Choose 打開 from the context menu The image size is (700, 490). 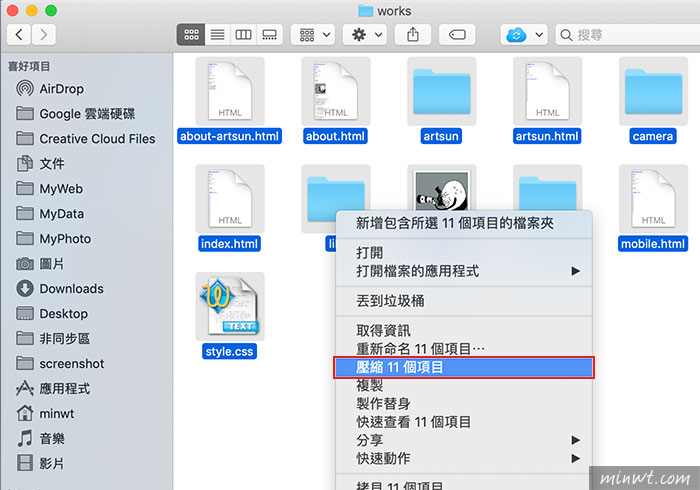(x=463, y=253)
